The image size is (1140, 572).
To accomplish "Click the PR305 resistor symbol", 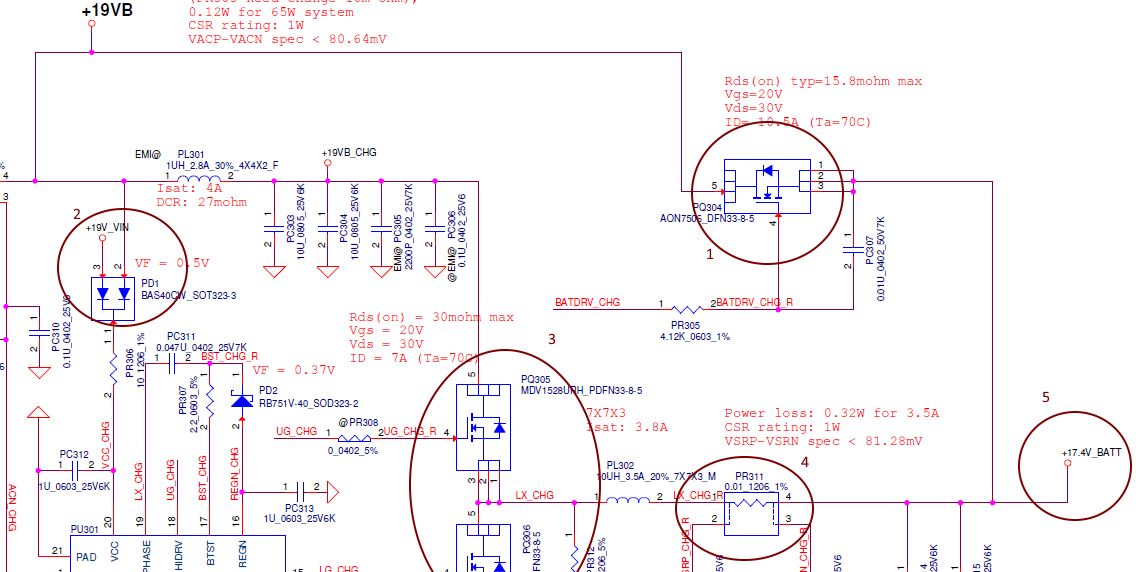I will (686, 310).
